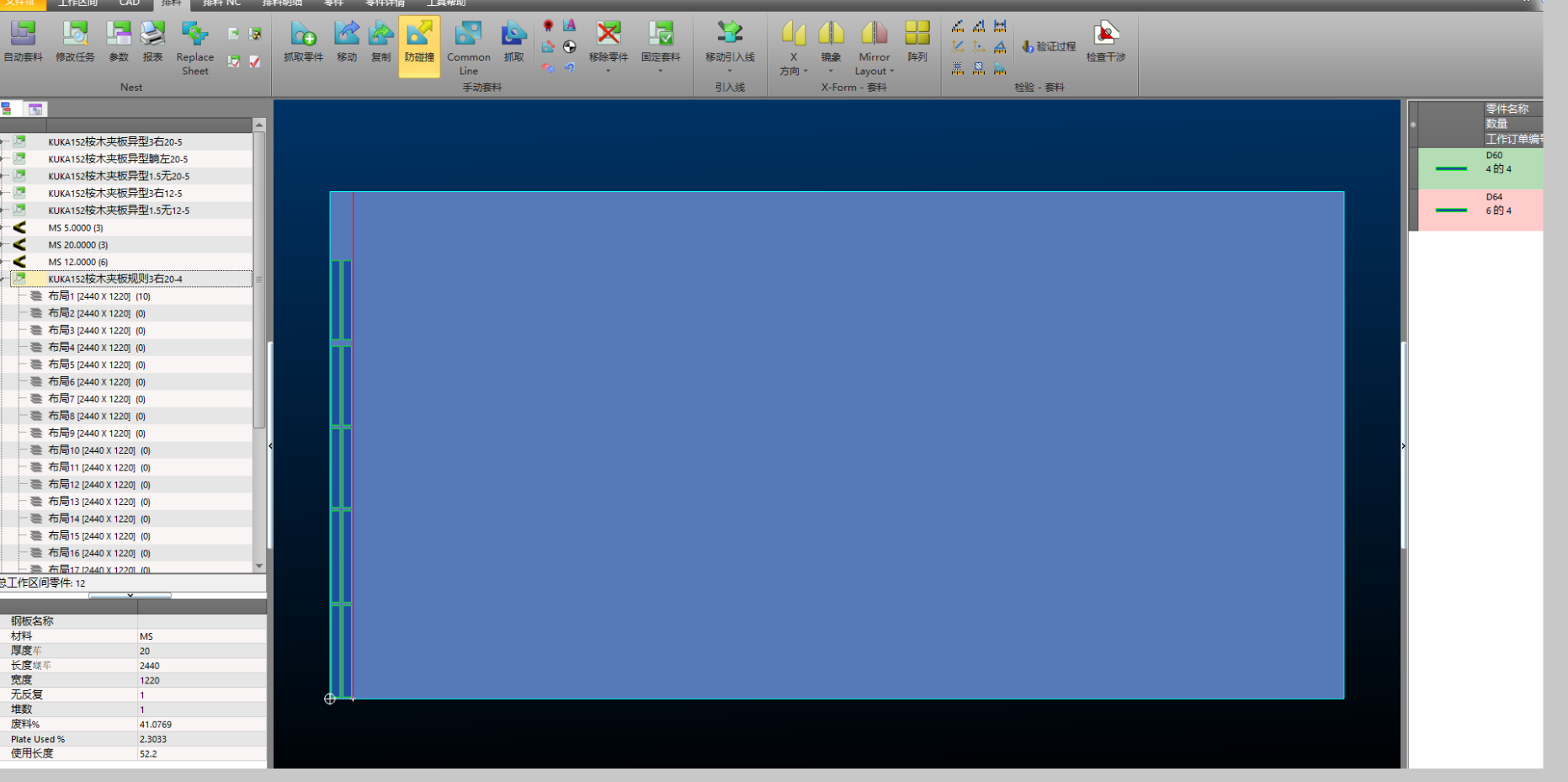
Task: Click the sheet origin marker on canvas
Action: pos(330,699)
